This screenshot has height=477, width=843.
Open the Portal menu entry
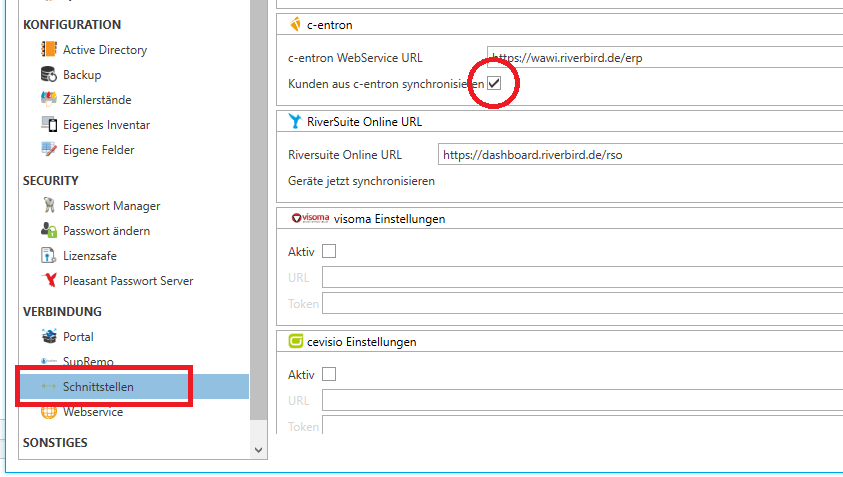(x=78, y=337)
